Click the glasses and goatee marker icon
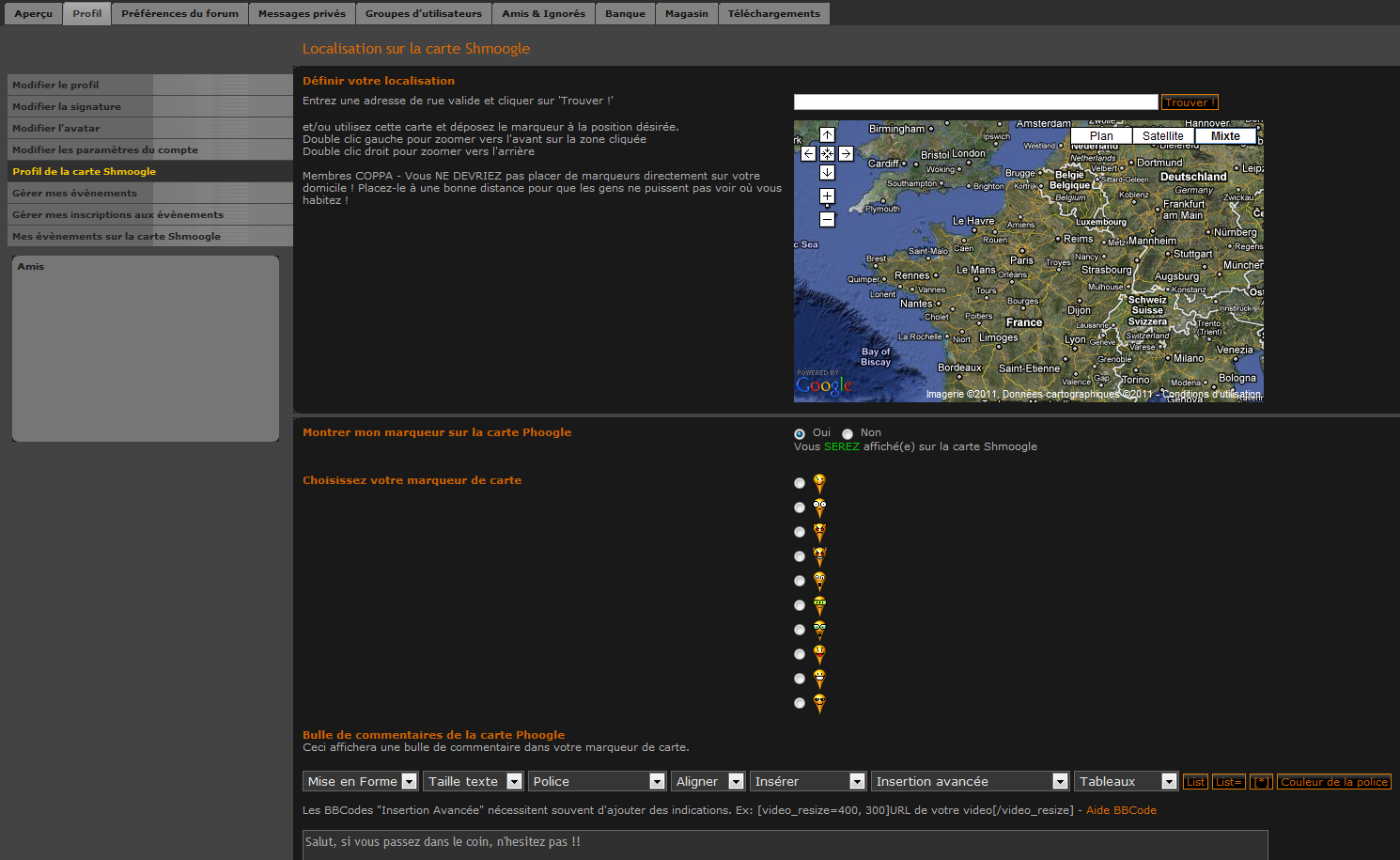 (819, 630)
